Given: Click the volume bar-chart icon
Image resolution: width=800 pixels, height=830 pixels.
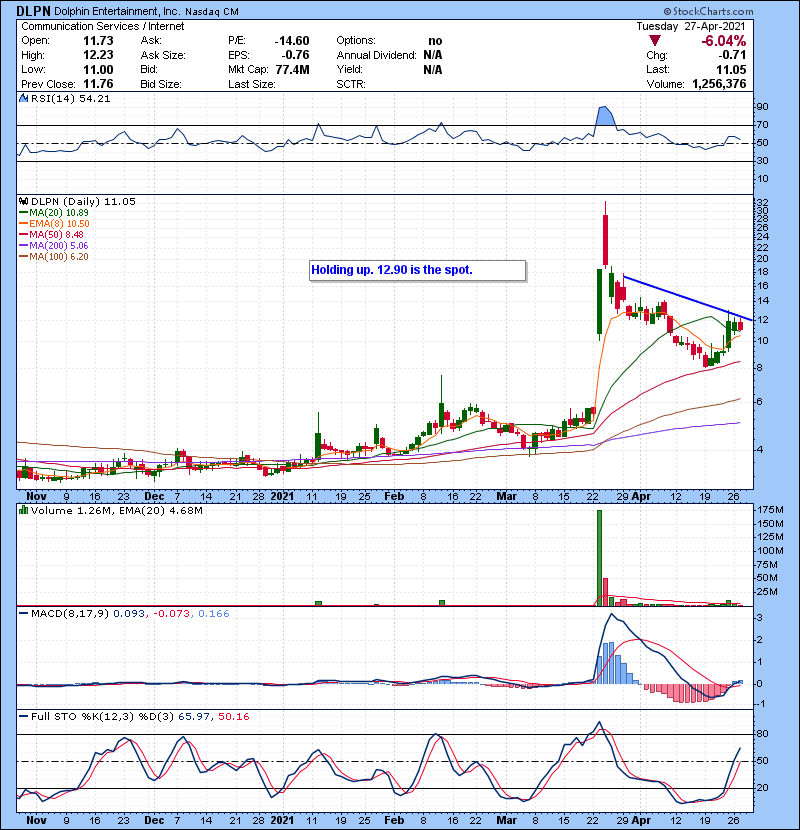Looking at the screenshot, I should (23, 510).
